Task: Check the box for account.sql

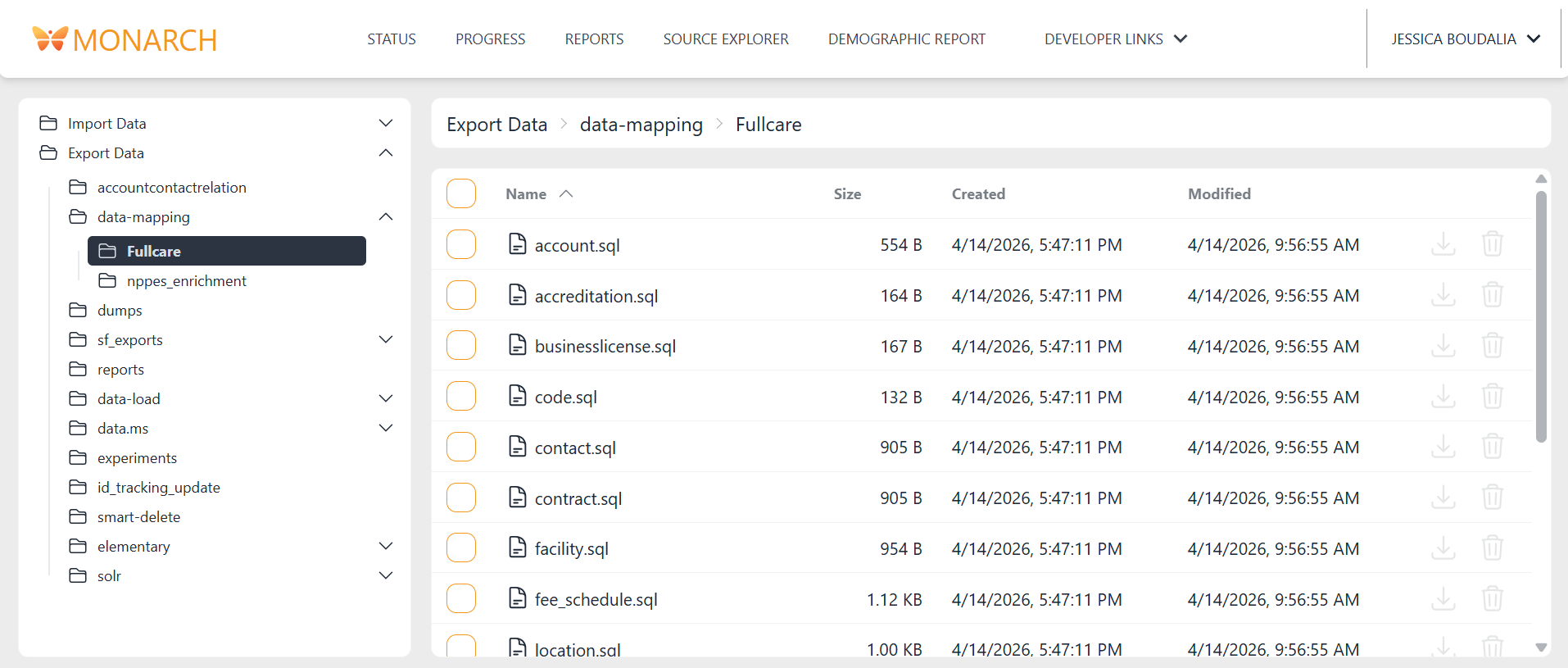Action: pyautogui.click(x=461, y=244)
